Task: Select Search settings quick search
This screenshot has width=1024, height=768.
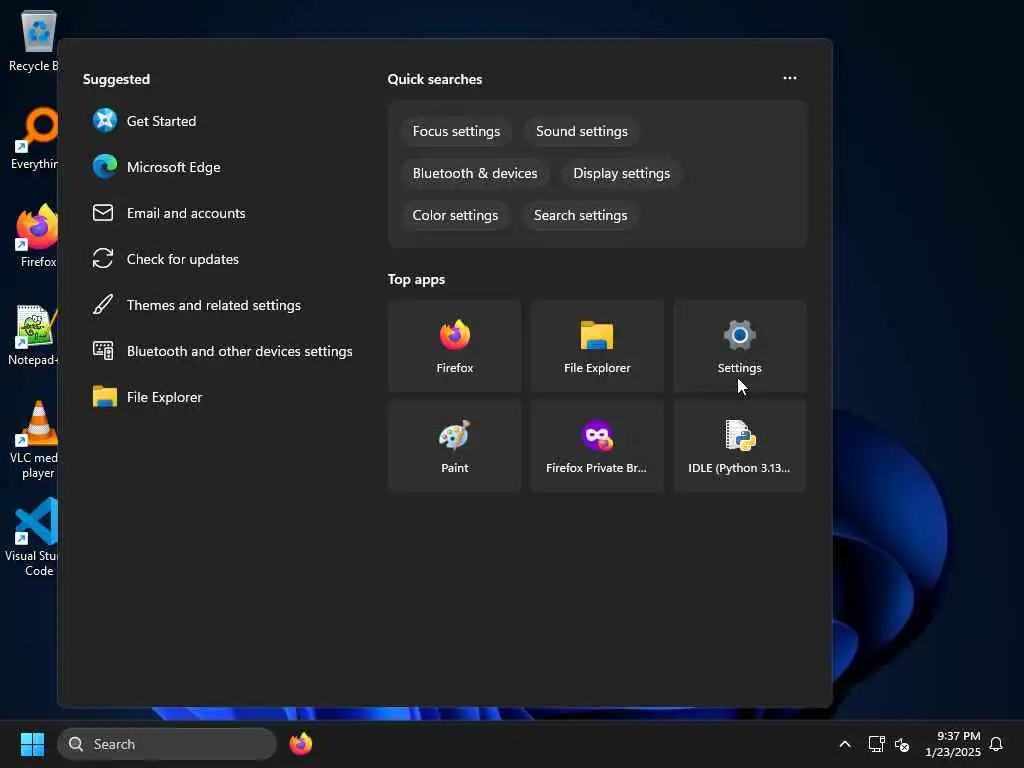Action: (580, 215)
